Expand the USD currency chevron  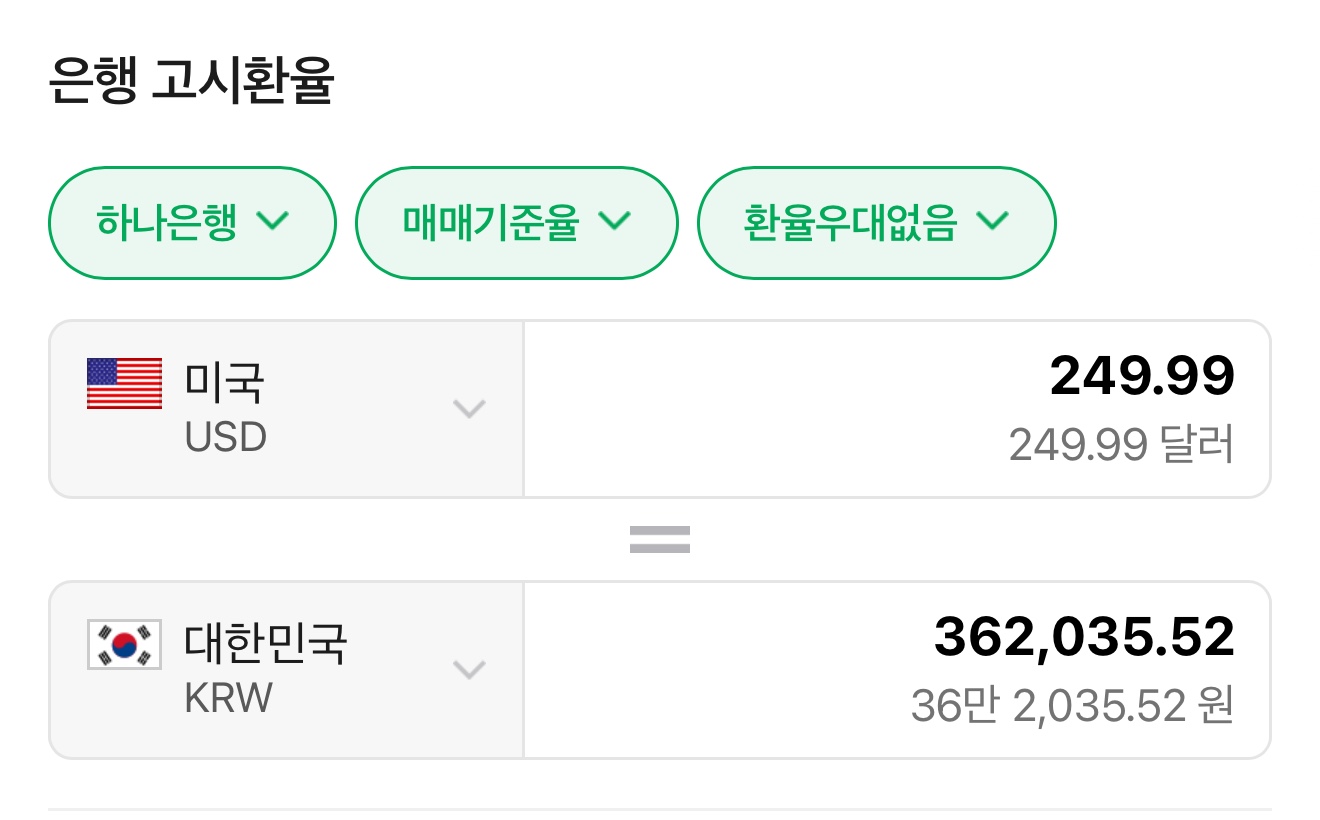[x=469, y=408]
